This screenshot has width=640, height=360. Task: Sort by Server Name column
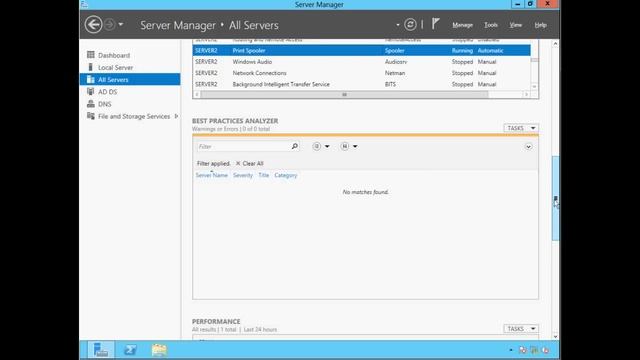pyautogui.click(x=211, y=175)
